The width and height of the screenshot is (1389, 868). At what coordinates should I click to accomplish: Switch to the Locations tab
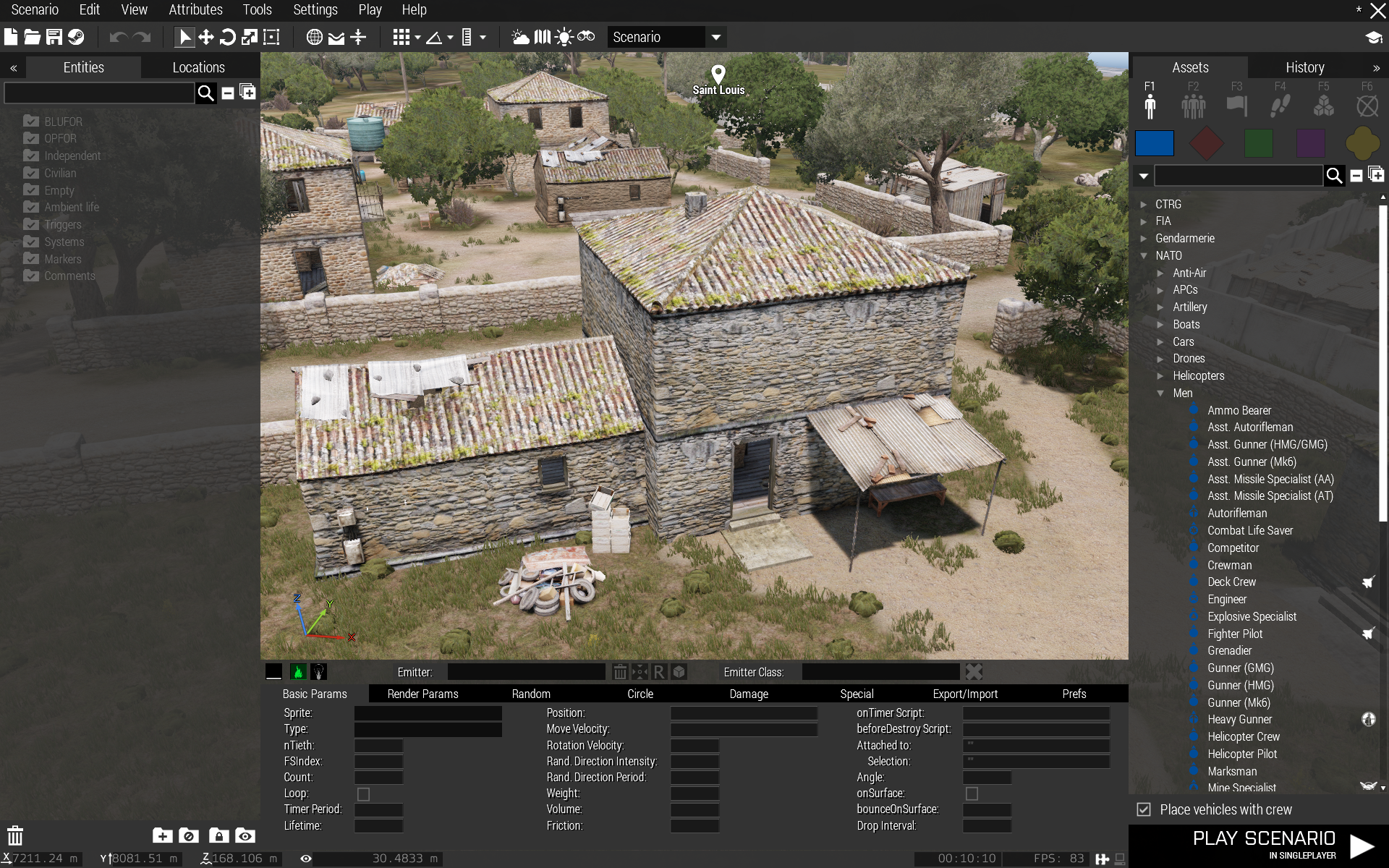pos(199,67)
